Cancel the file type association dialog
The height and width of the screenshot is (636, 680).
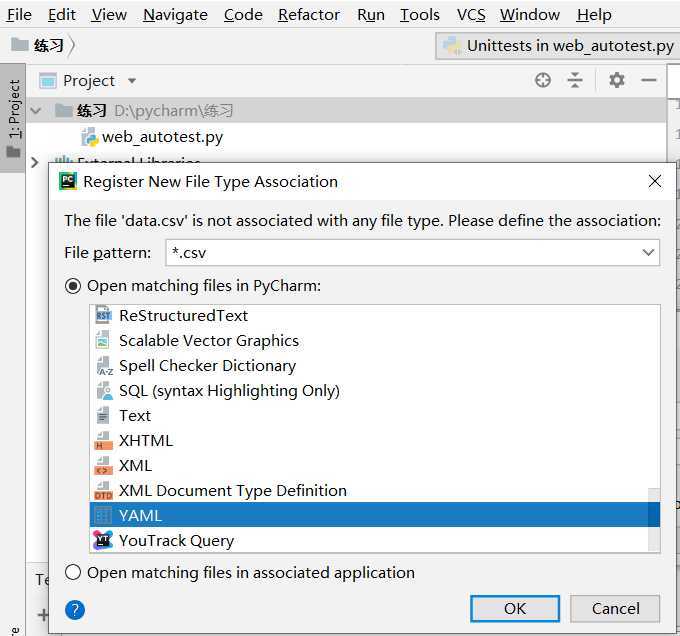tap(615, 609)
